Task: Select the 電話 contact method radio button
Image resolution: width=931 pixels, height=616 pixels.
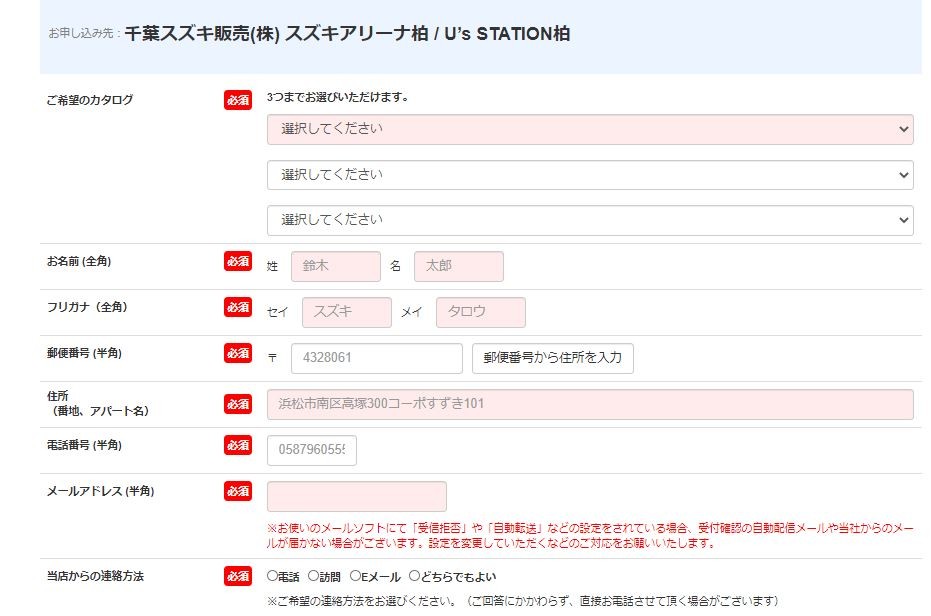Action: point(273,577)
